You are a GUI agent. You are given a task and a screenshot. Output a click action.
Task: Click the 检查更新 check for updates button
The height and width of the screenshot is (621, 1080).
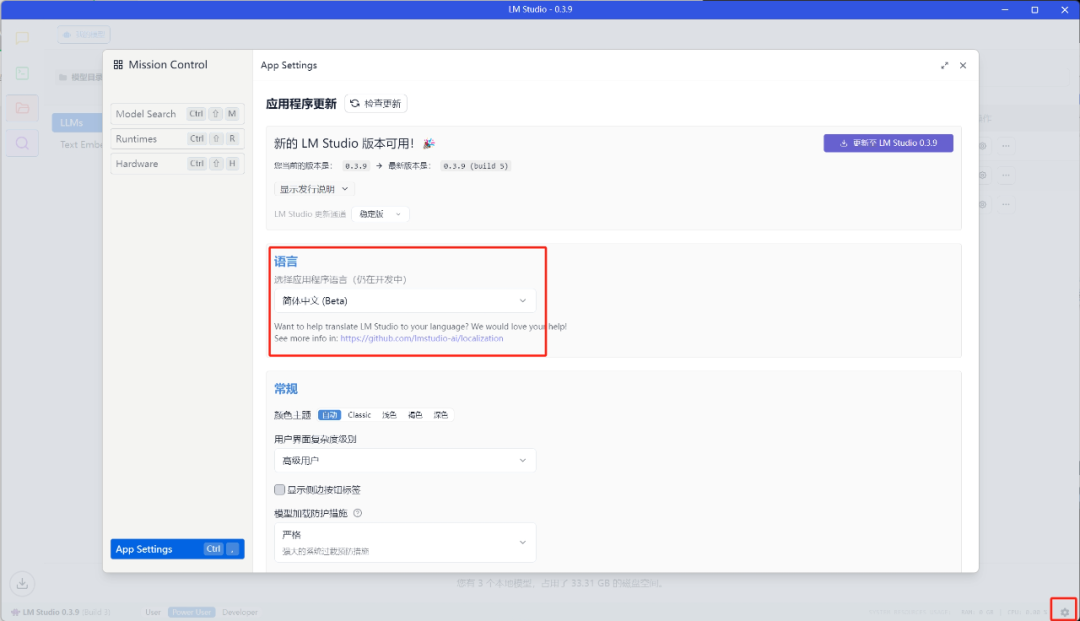[375, 103]
